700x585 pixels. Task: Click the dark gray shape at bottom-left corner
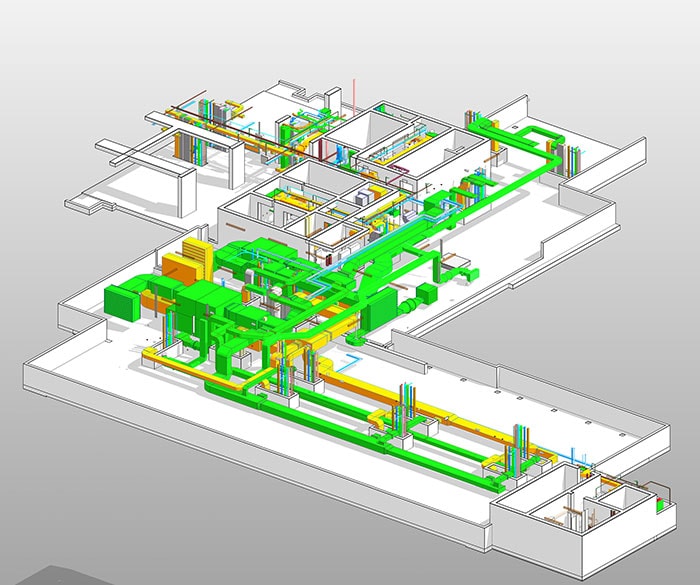point(40,575)
